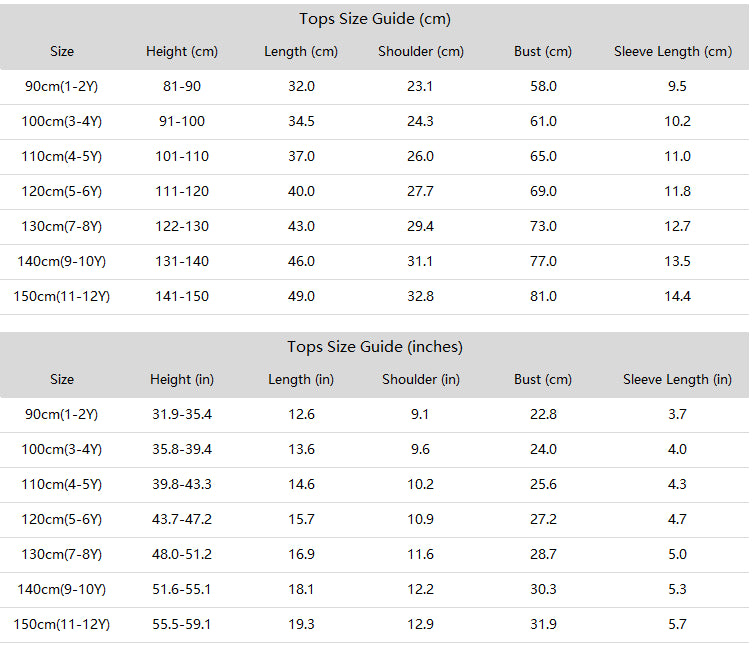The width and height of the screenshot is (752, 648).
Task: Select the 120cm(5-6Y) row in inches table
Action: point(375,519)
